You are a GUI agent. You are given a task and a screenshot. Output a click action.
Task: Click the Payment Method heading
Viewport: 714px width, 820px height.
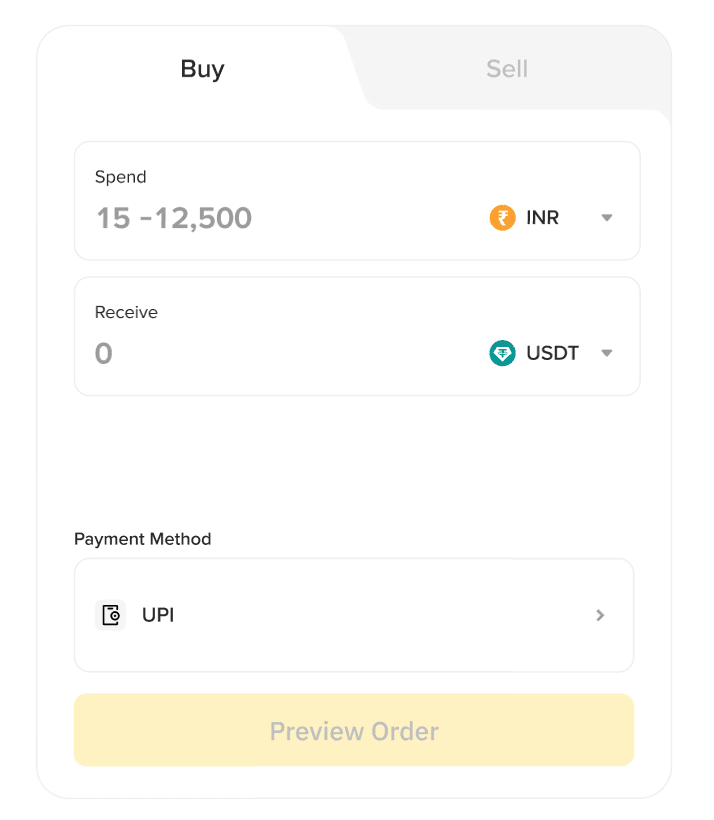142,539
